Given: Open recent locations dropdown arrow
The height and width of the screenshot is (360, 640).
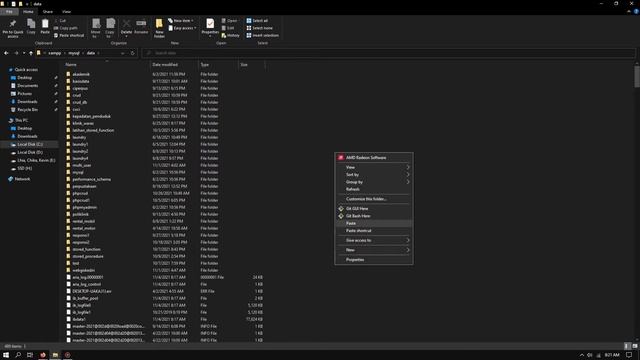Looking at the screenshot, I should pyautogui.click(x=24, y=53).
